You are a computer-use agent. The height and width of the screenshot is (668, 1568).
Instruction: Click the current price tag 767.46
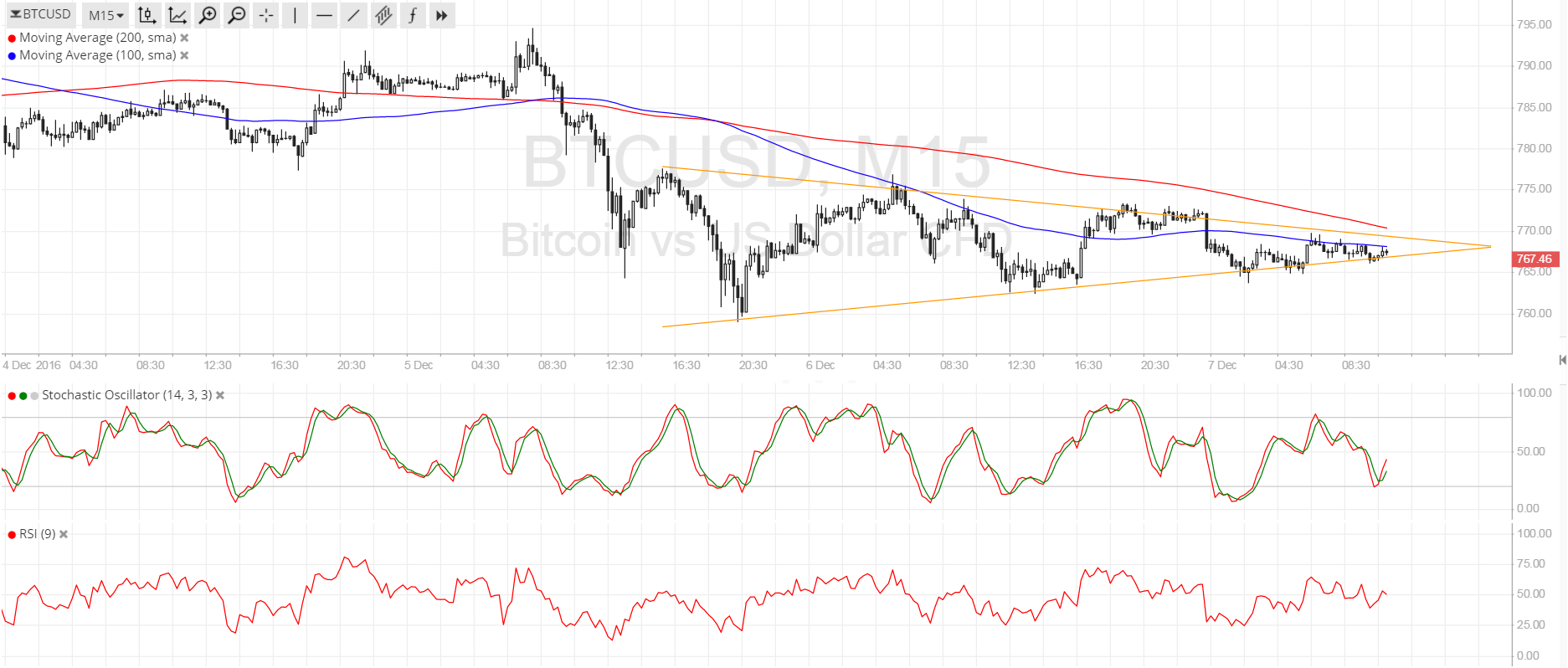(1535, 259)
